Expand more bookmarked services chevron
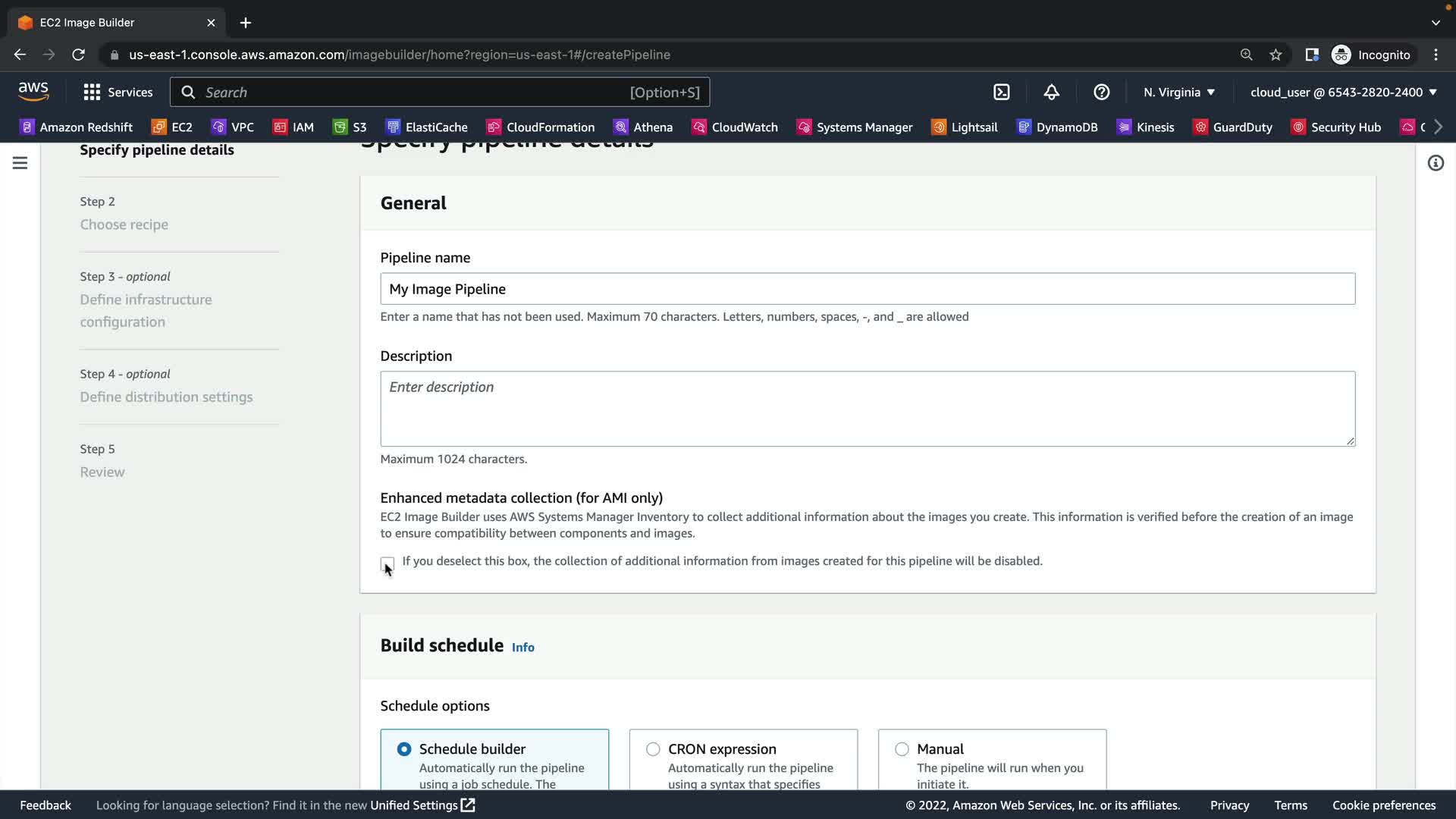Screen dimensions: 1456x819 tap(1438, 127)
